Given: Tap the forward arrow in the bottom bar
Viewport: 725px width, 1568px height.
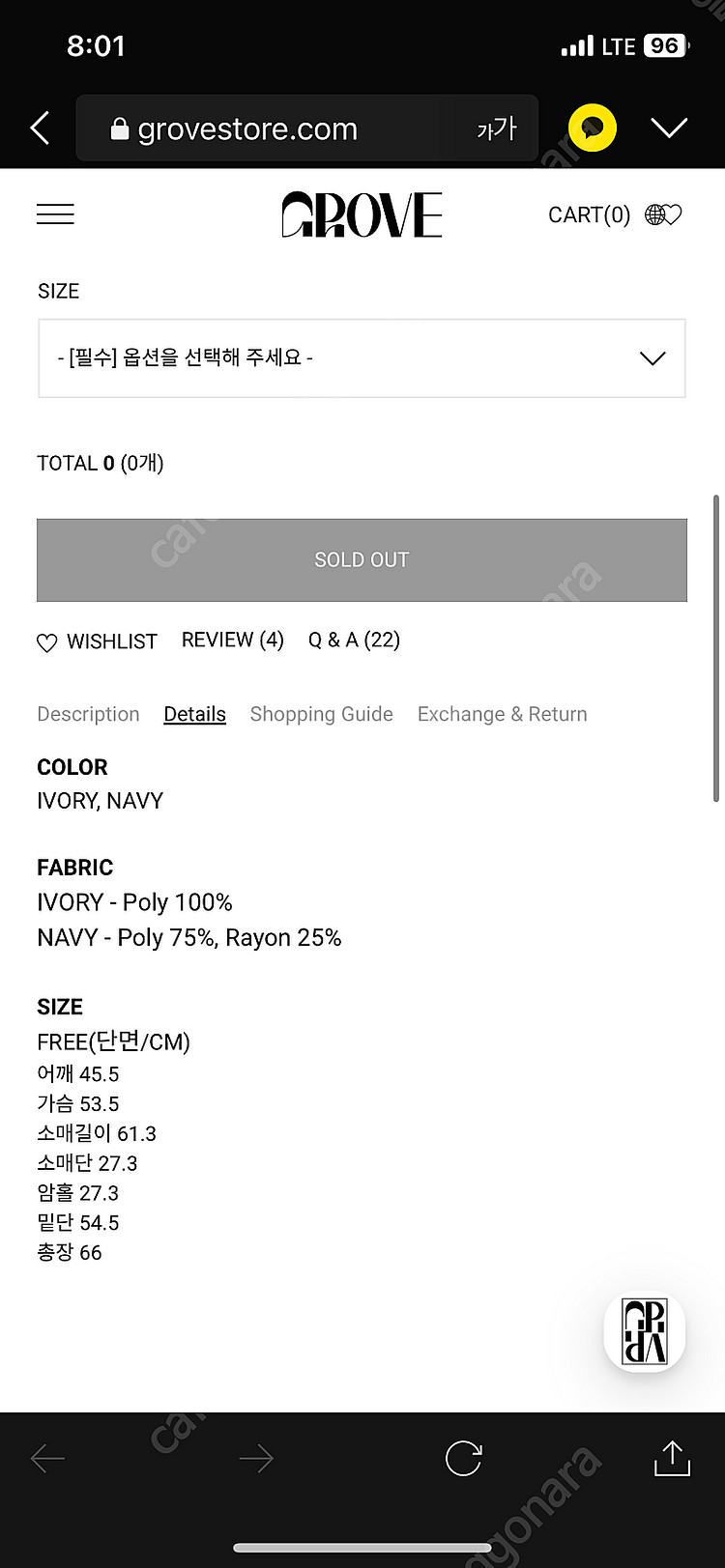Looking at the screenshot, I should (256, 1459).
